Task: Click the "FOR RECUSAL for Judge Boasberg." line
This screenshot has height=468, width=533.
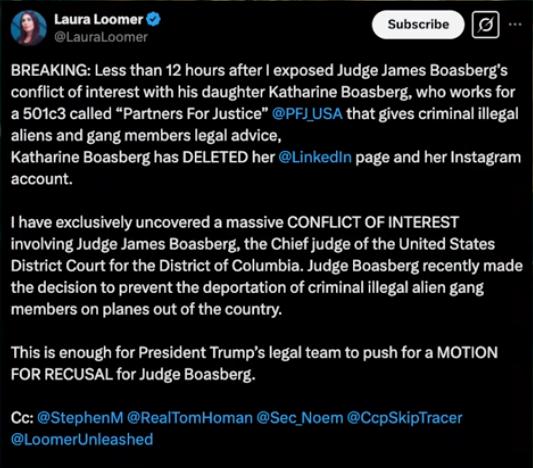Action: pos(133,374)
